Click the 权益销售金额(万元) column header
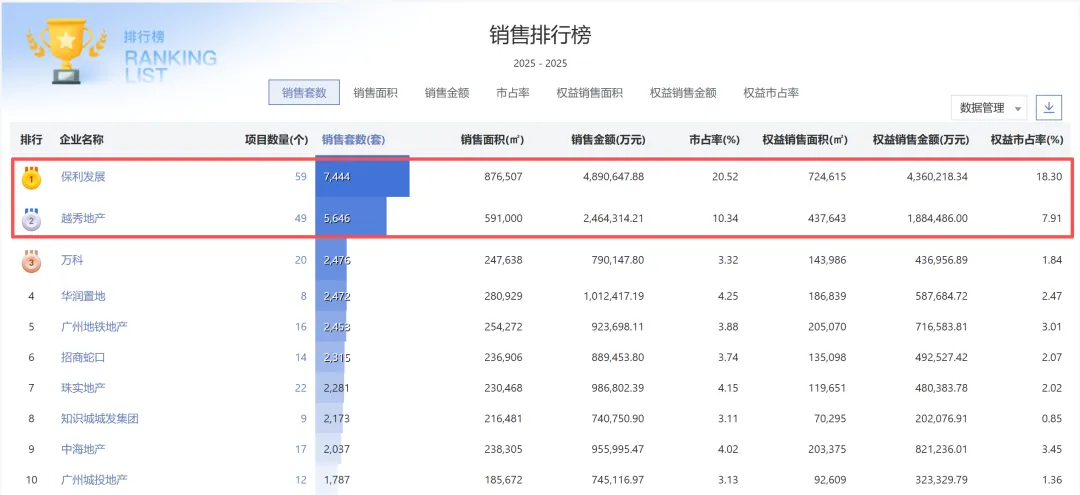1080x495 pixels. pos(921,140)
